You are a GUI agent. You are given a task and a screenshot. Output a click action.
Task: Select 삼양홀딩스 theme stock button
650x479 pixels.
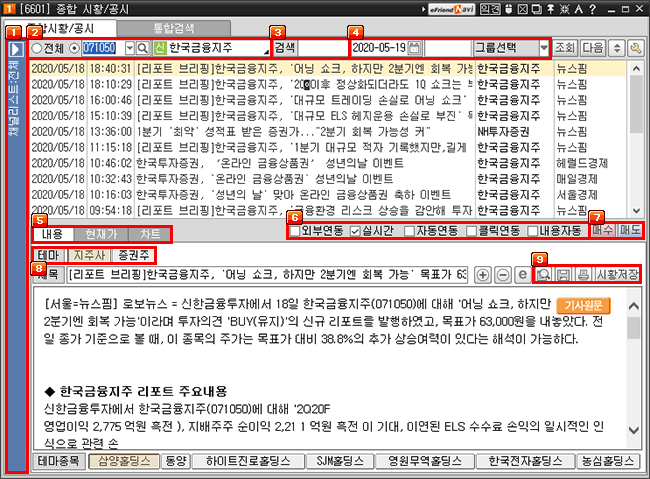(124, 461)
